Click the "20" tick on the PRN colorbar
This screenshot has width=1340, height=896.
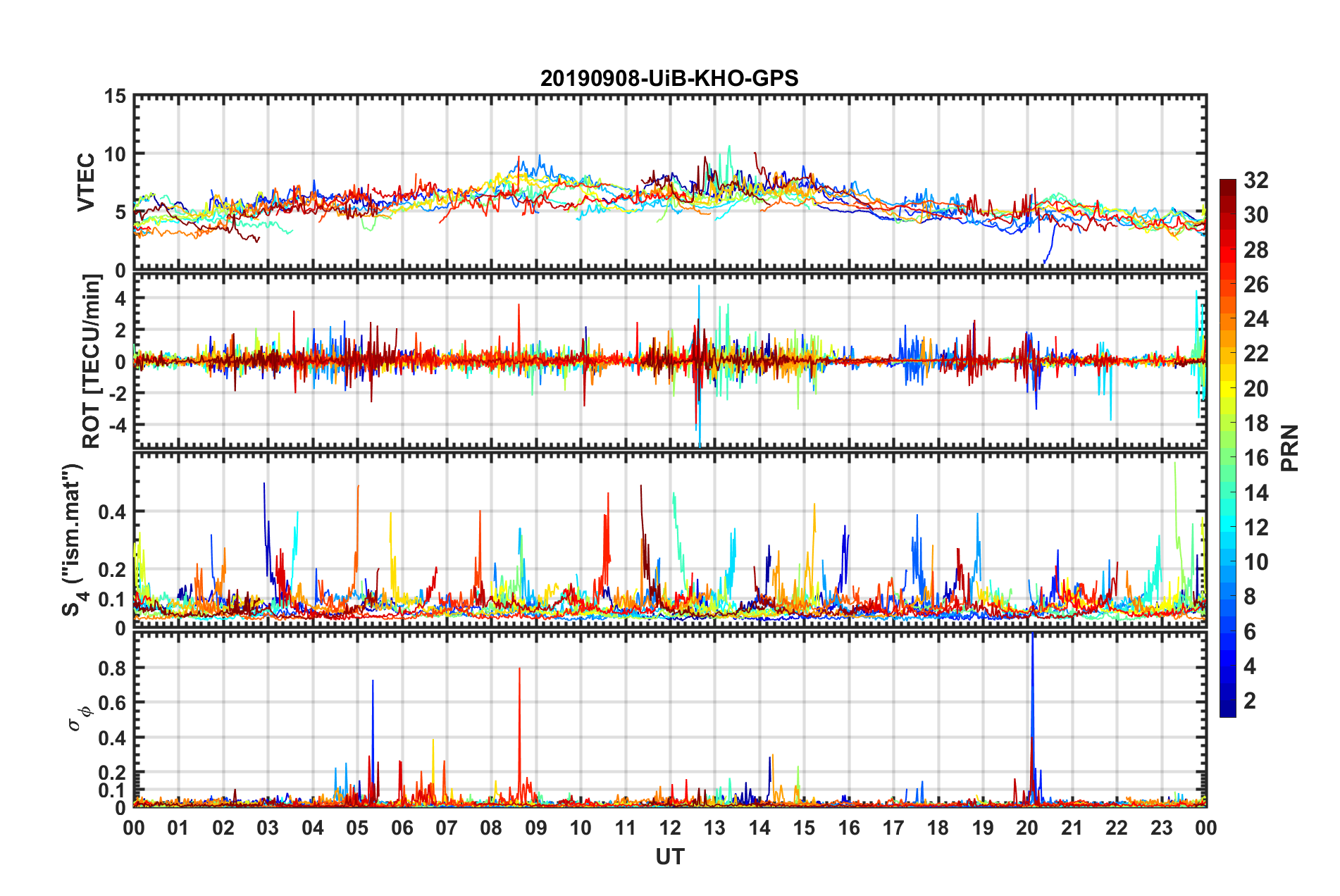point(1256,389)
